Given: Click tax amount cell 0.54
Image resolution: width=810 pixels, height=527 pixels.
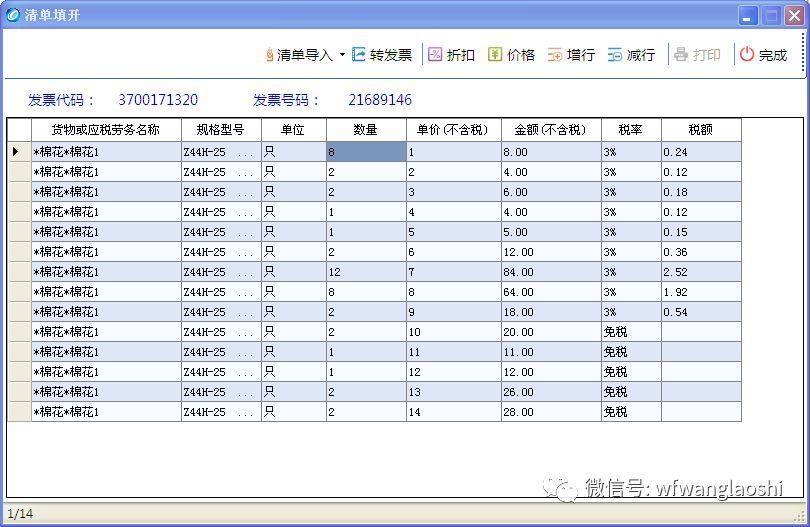Looking at the screenshot, I should coord(701,312).
